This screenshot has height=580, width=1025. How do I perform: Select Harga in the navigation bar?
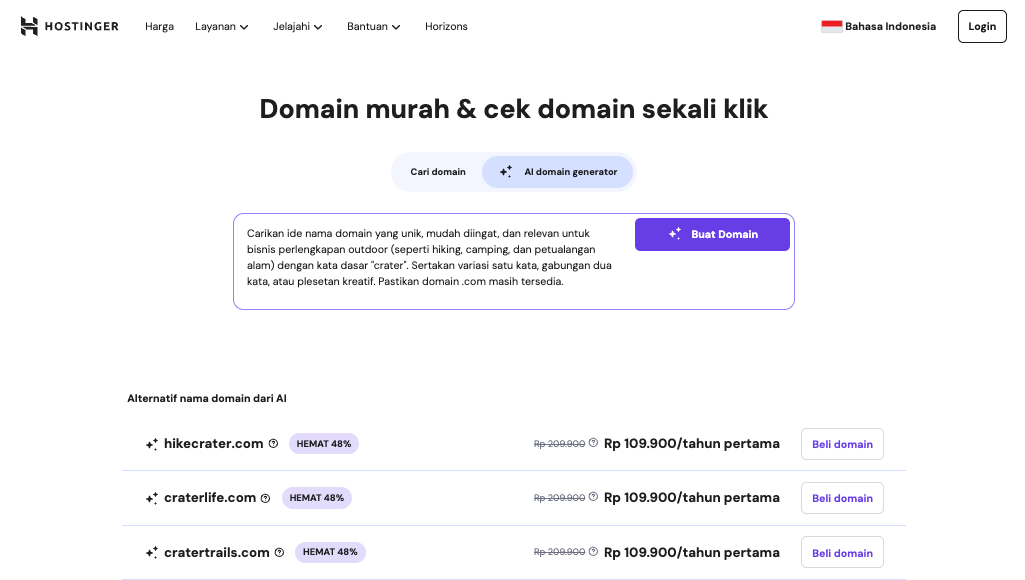coord(159,26)
